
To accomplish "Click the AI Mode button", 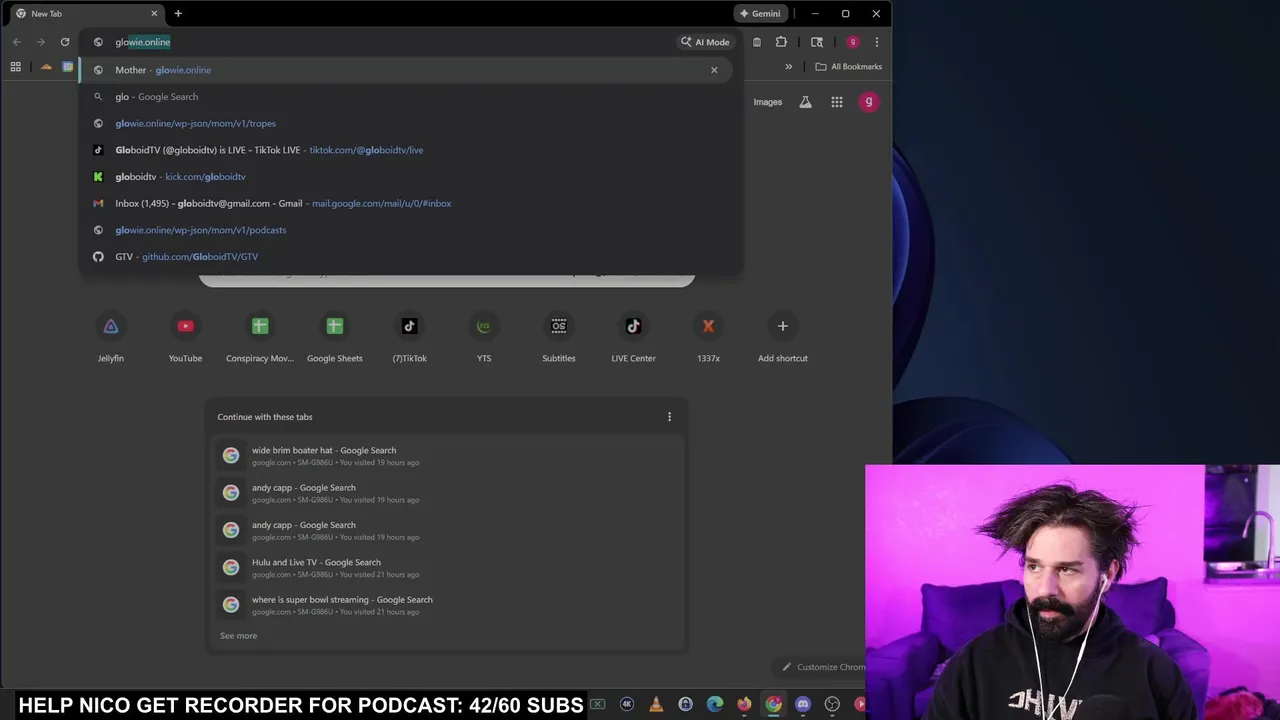I will pyautogui.click(x=705, y=42).
